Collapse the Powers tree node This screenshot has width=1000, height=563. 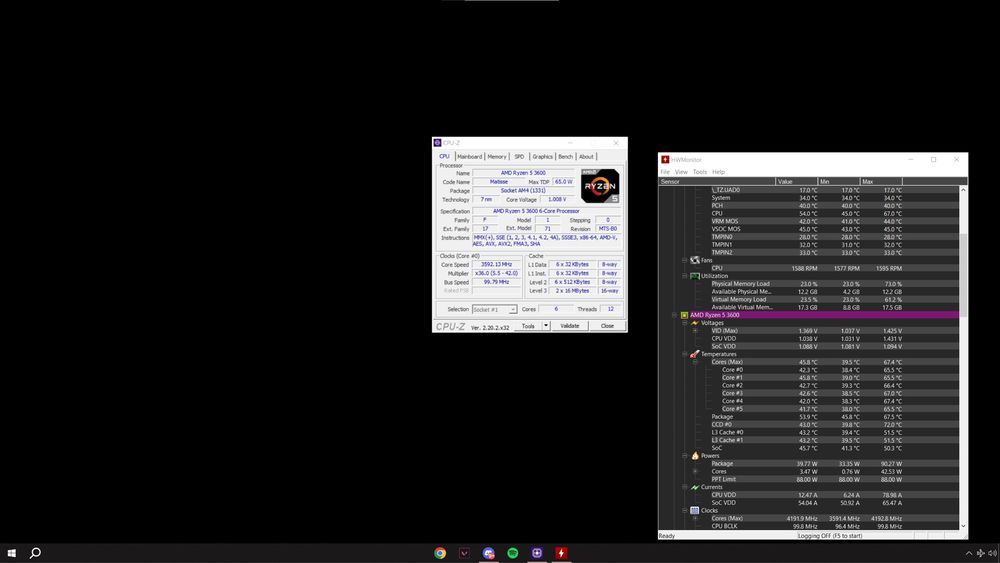coord(685,456)
